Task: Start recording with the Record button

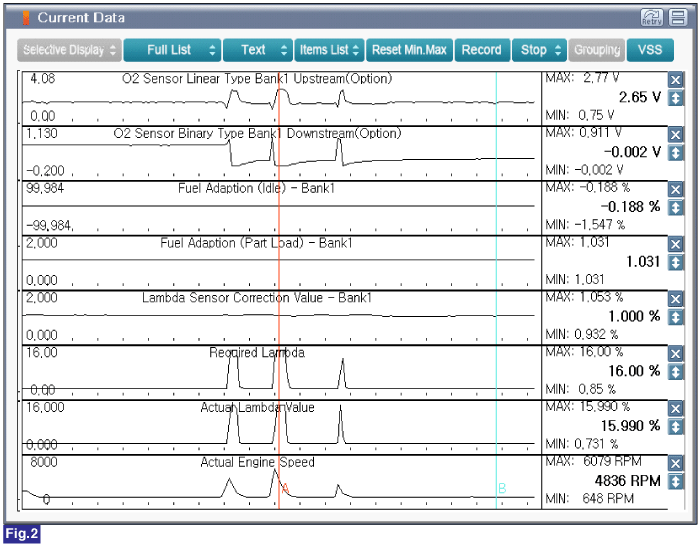Action: (481, 50)
